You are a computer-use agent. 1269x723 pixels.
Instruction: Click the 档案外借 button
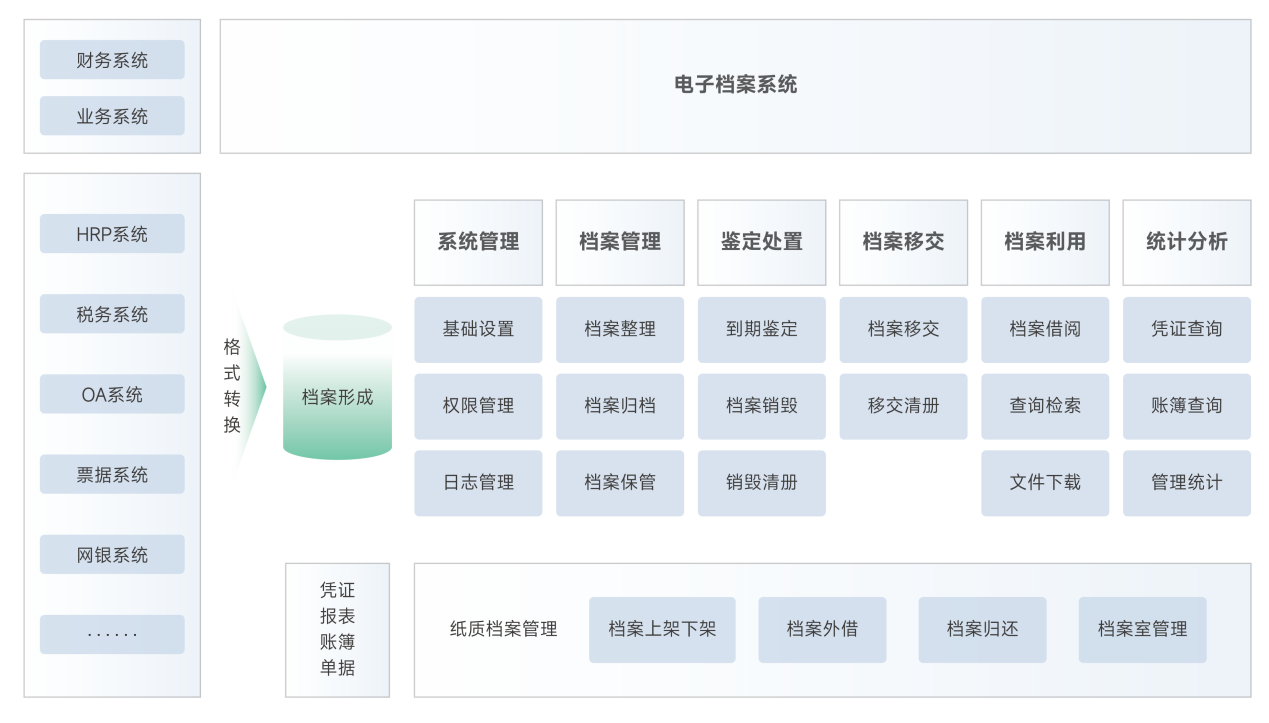pyautogui.click(x=822, y=629)
